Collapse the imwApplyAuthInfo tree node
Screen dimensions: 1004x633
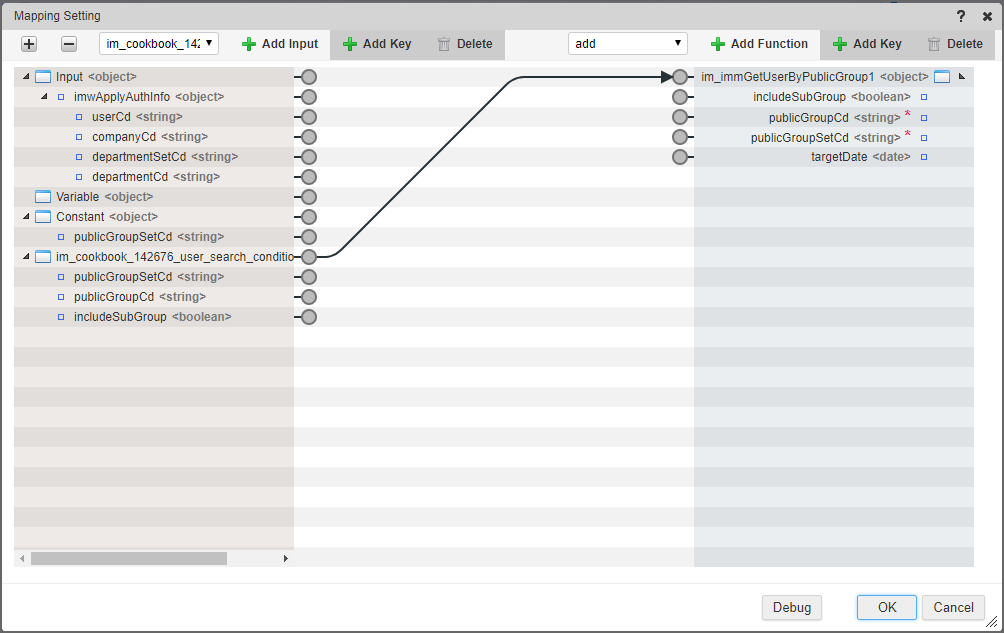(44, 97)
